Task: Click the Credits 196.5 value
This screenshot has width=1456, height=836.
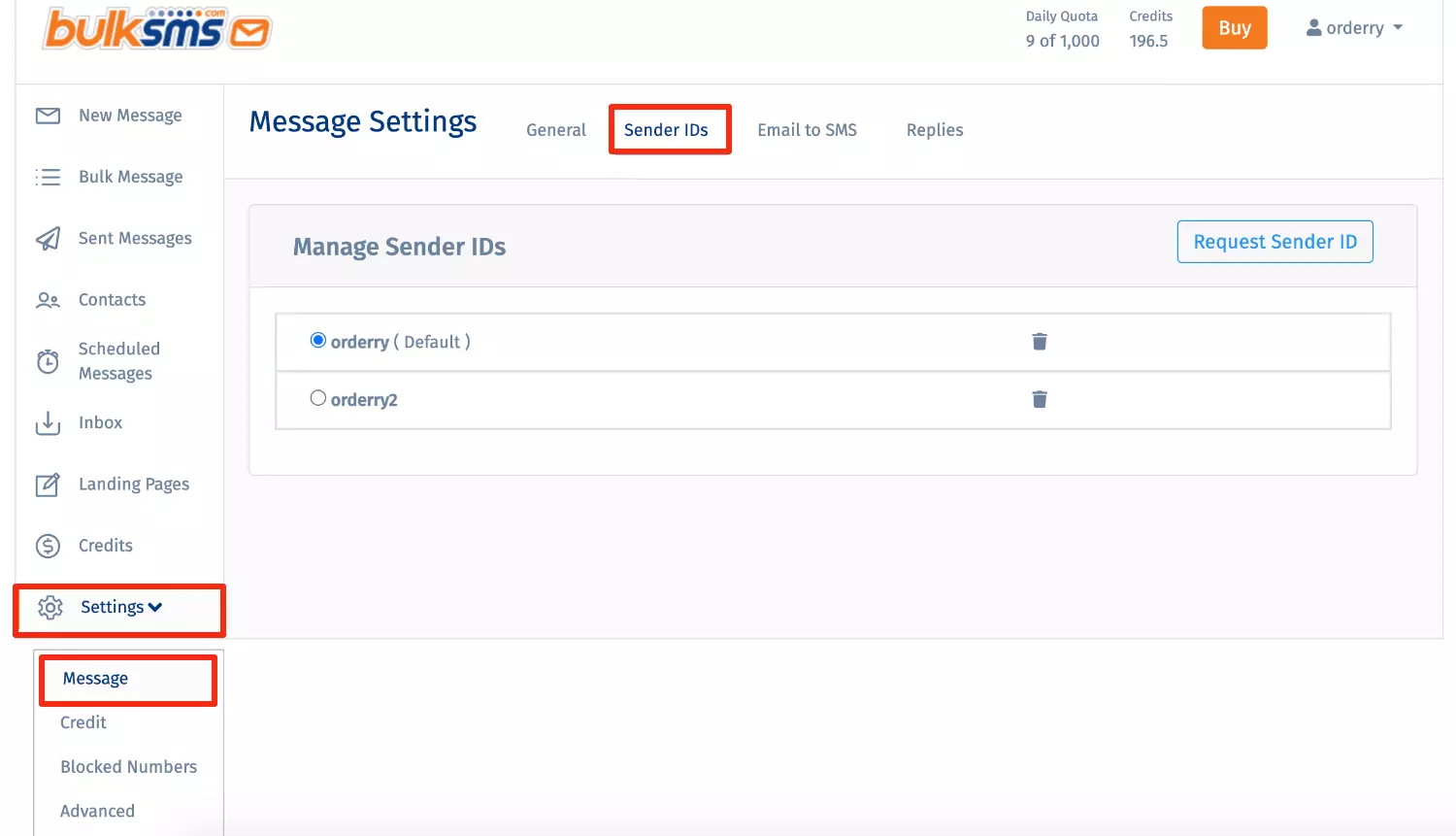Action: (x=1148, y=41)
